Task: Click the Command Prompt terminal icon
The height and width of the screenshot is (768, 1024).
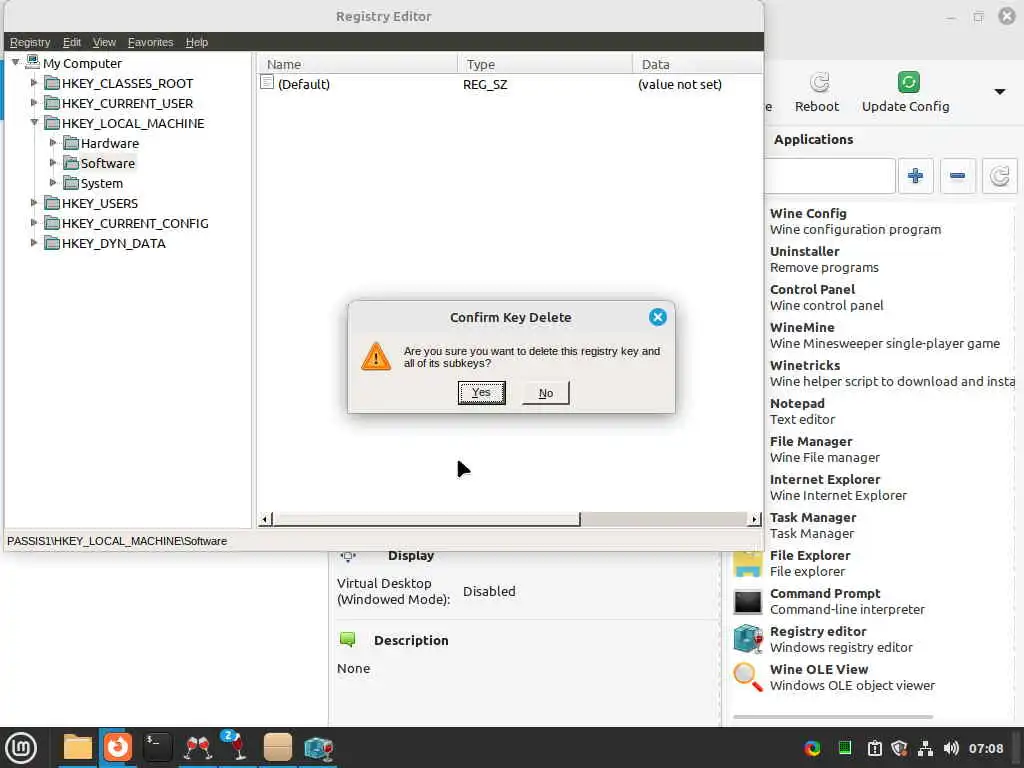Action: click(748, 601)
